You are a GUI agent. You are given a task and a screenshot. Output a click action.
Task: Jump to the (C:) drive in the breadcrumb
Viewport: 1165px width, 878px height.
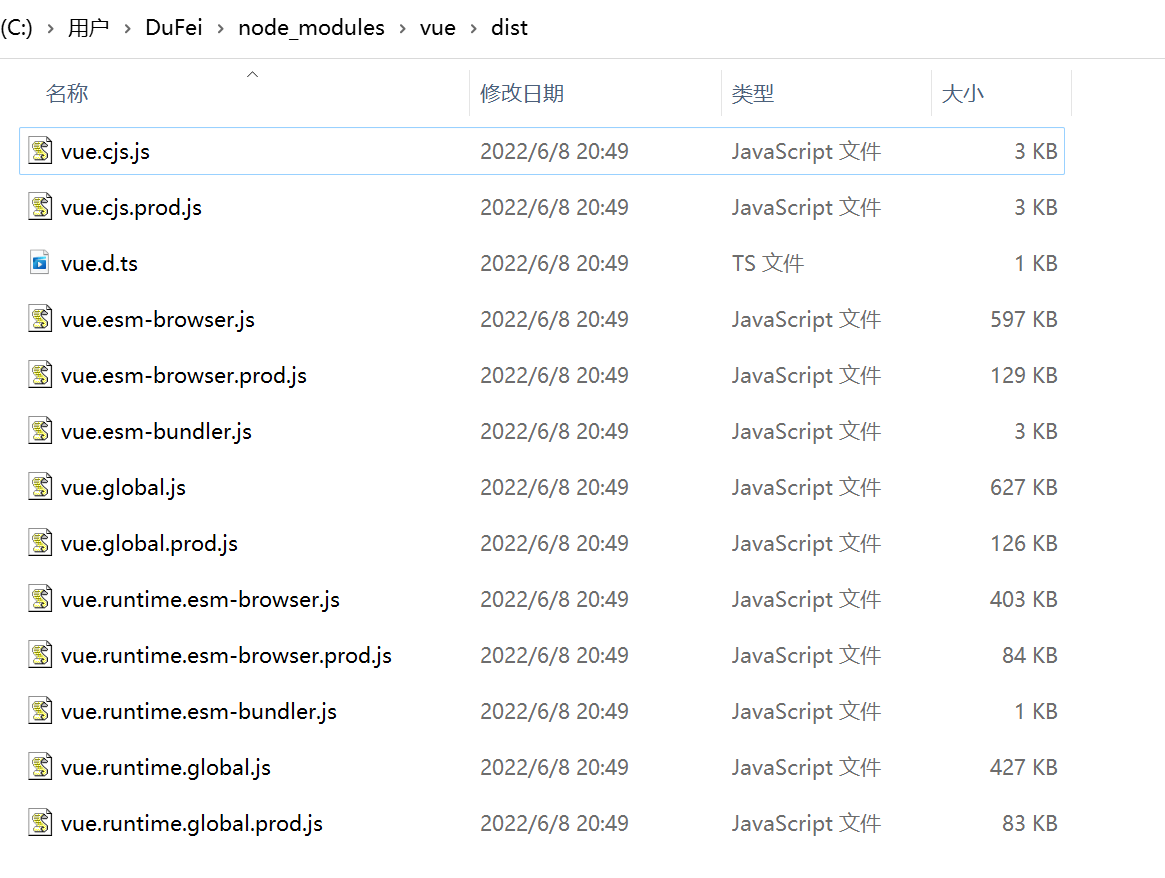coord(16,28)
